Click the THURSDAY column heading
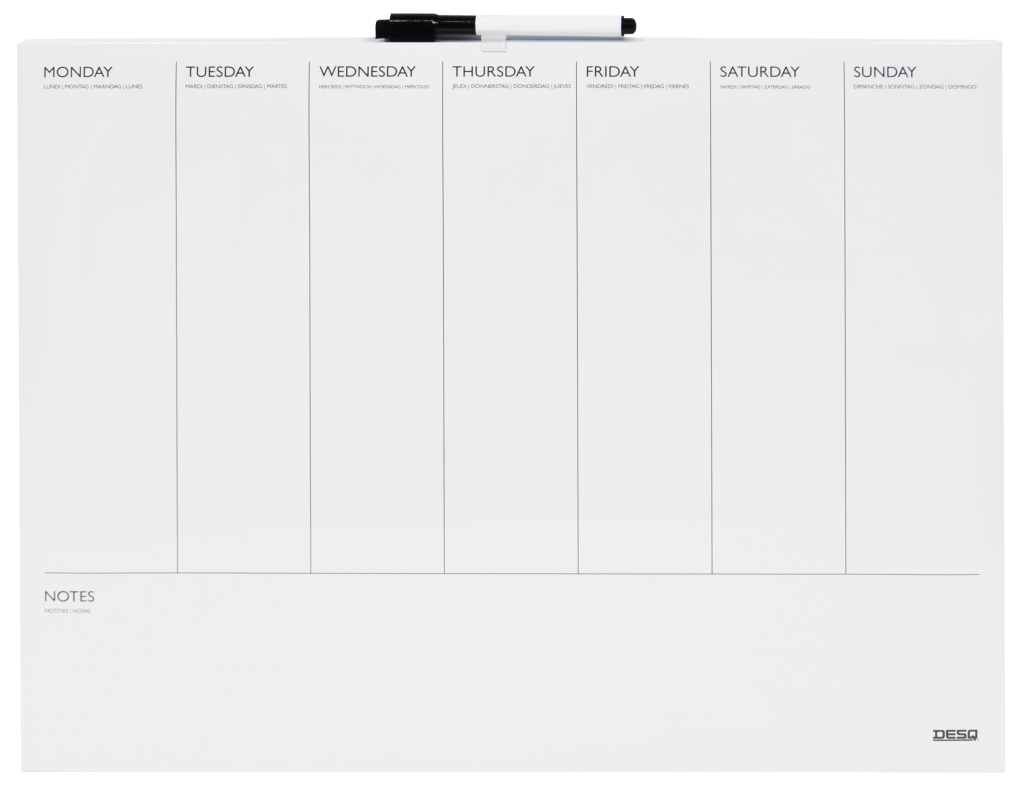Viewport: 1024px width, 793px height. tap(494, 71)
